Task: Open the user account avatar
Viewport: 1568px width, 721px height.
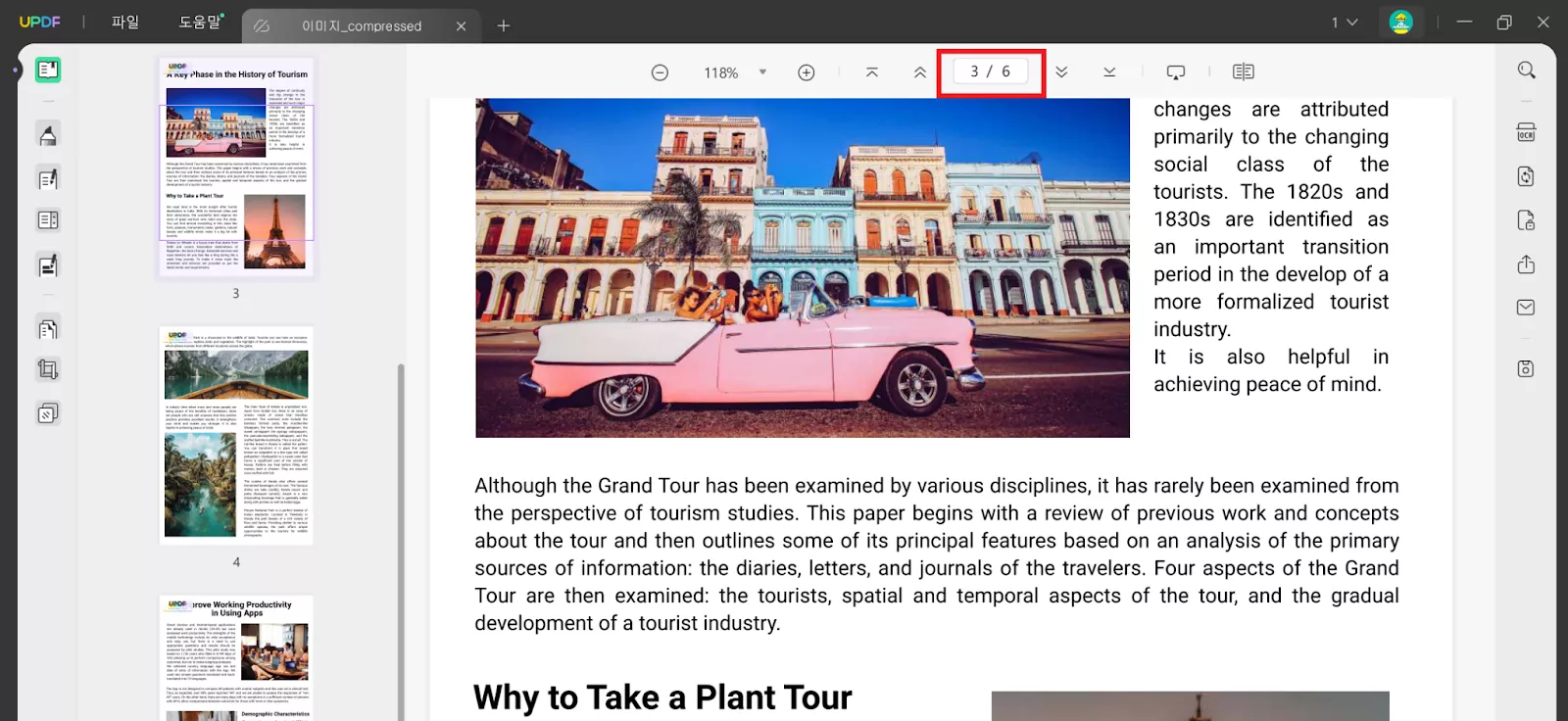Action: (x=1401, y=23)
